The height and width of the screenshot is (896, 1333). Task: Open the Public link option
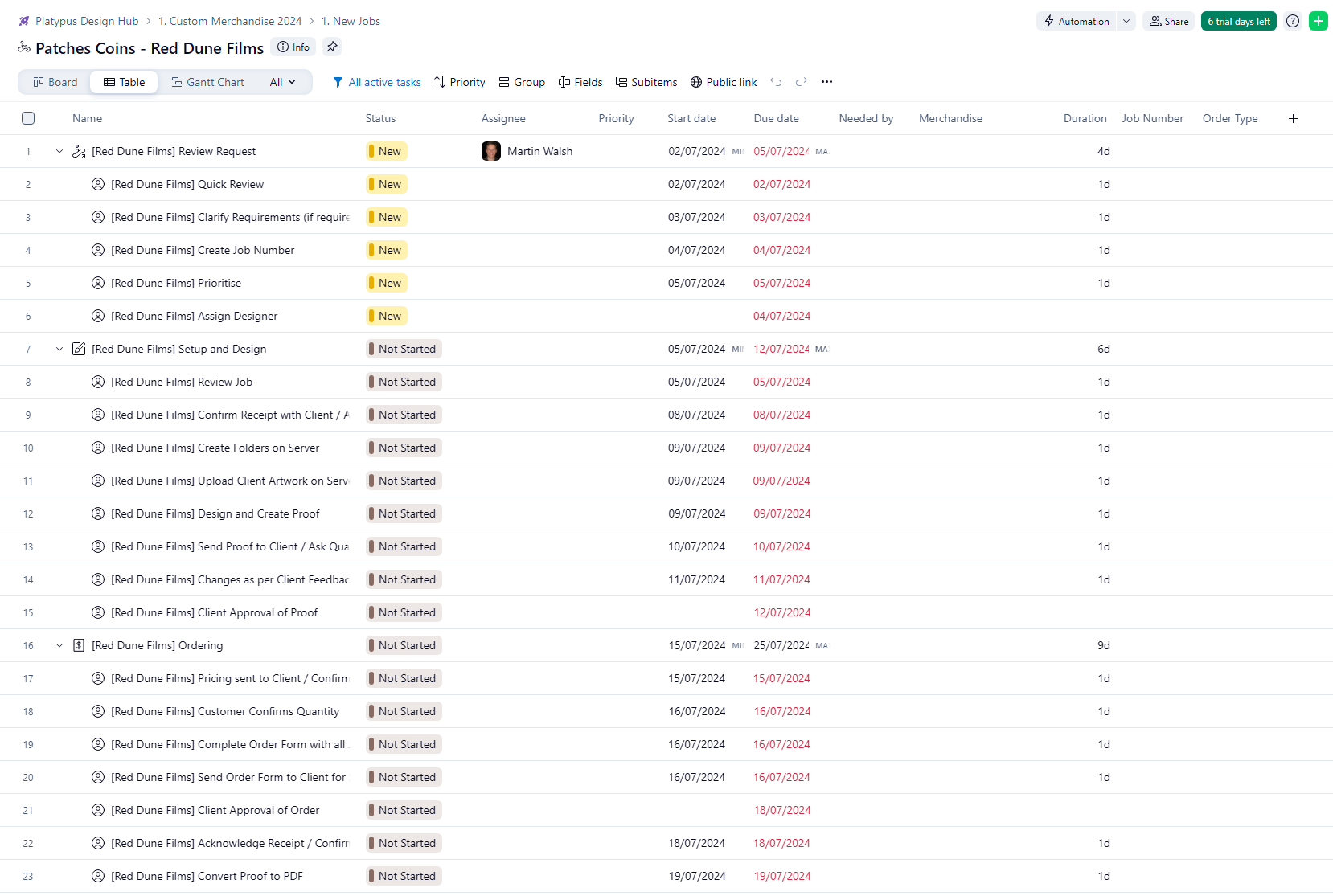coord(724,82)
